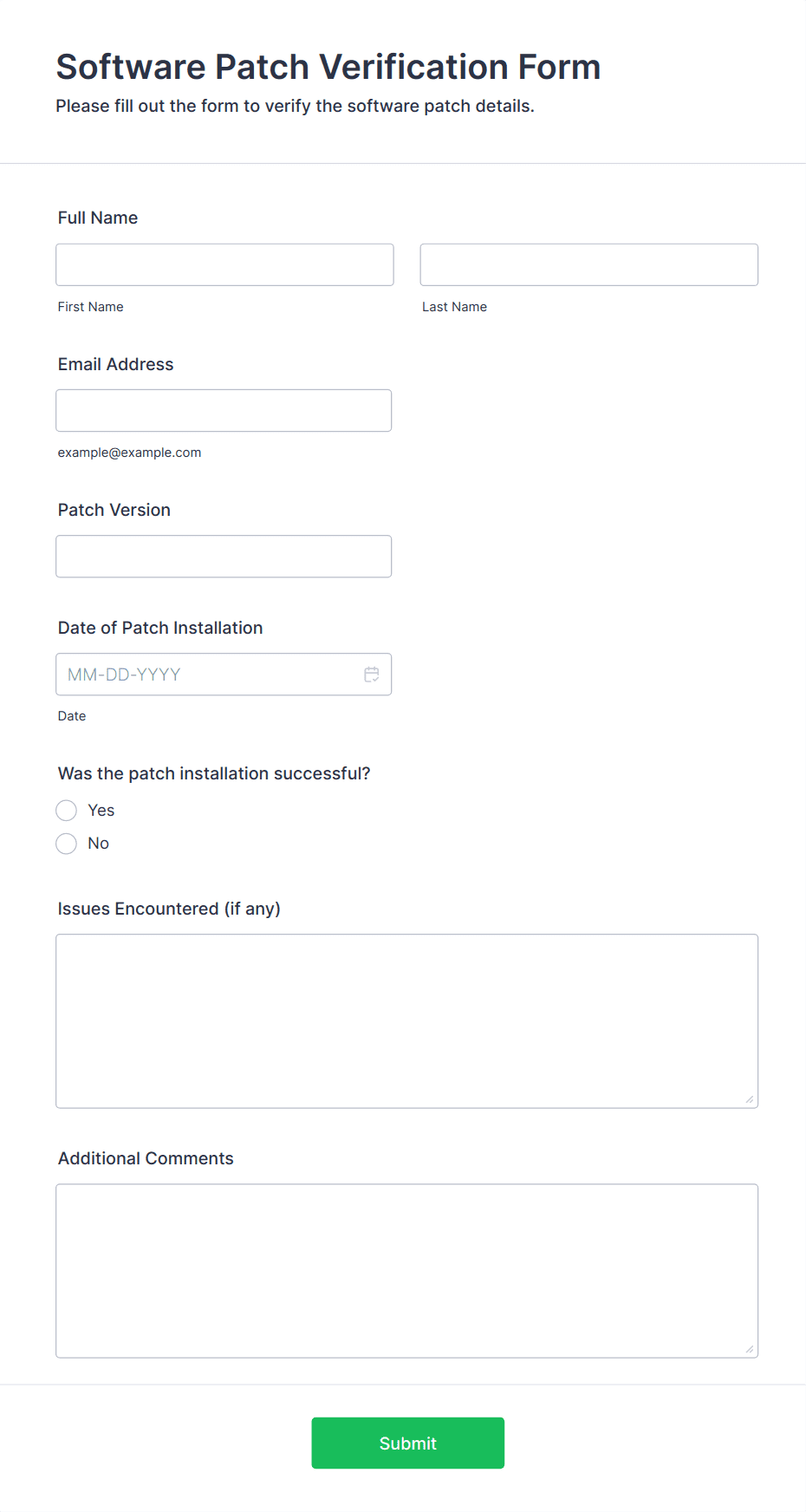Grab the Issues Encountered textarea resize handle
Image resolution: width=806 pixels, height=1512 pixels.
click(x=749, y=1099)
